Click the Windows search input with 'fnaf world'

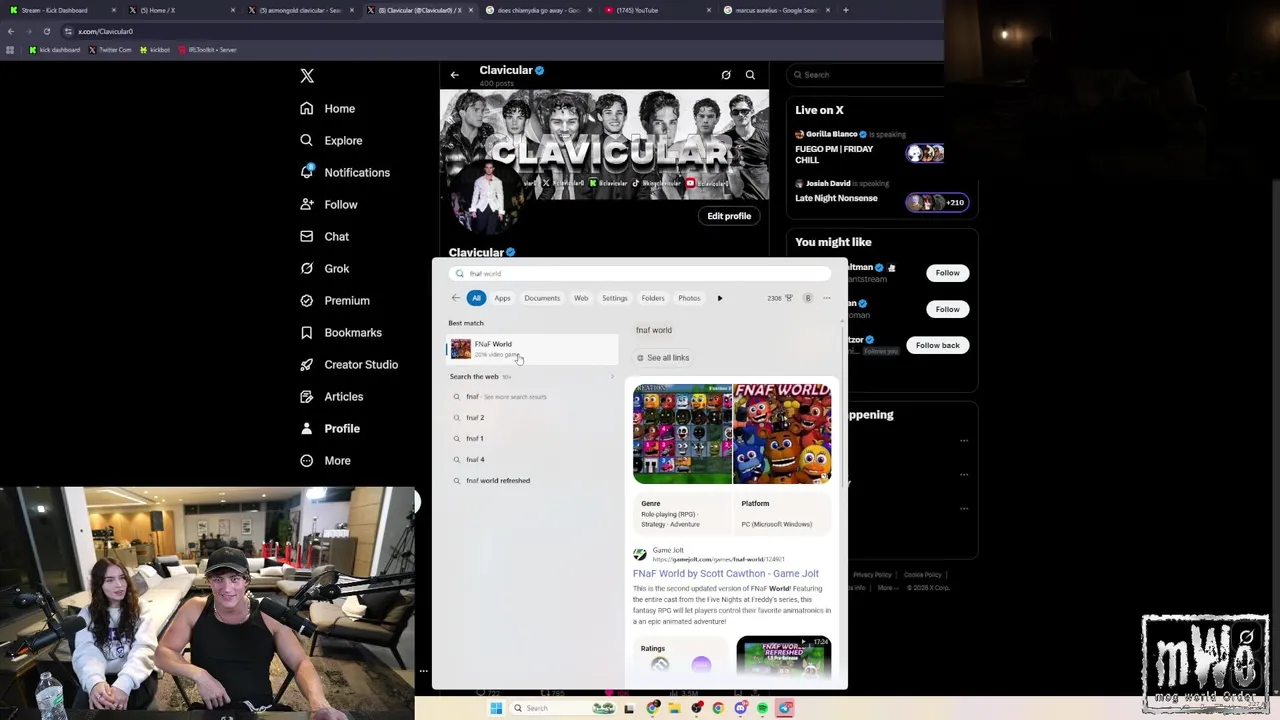(x=640, y=274)
